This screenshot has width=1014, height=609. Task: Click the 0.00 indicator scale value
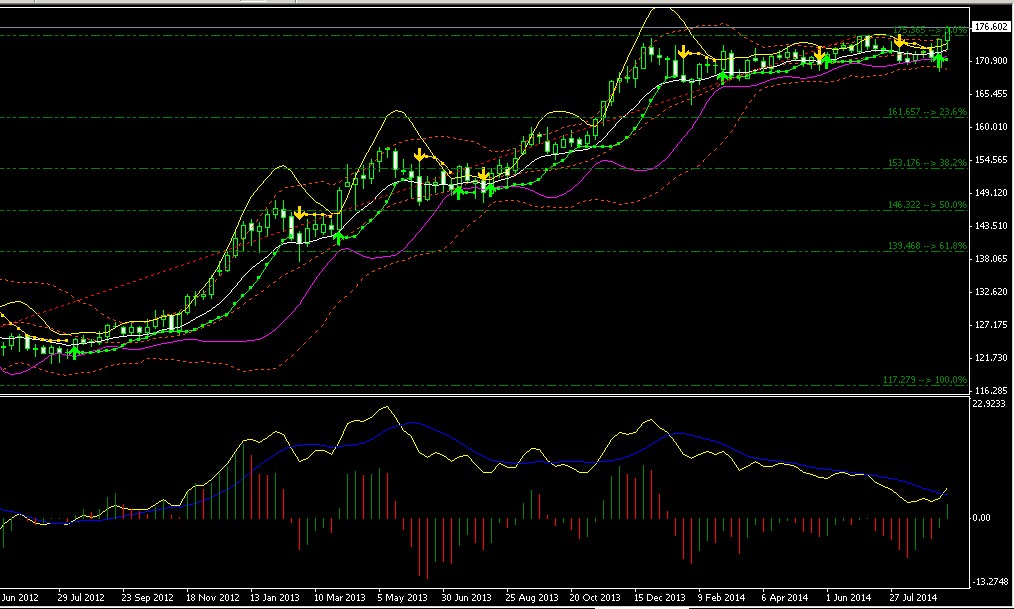(x=981, y=518)
